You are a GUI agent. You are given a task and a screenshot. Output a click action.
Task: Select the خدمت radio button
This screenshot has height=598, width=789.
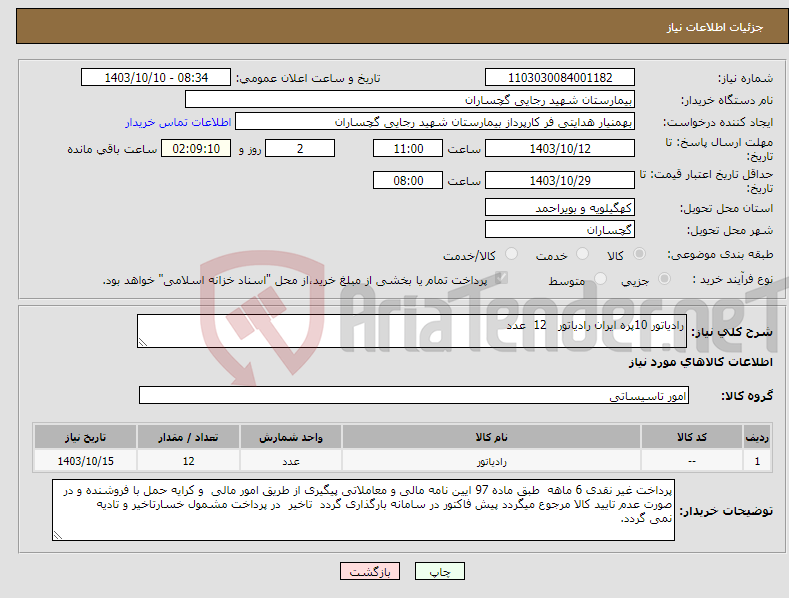pos(582,254)
